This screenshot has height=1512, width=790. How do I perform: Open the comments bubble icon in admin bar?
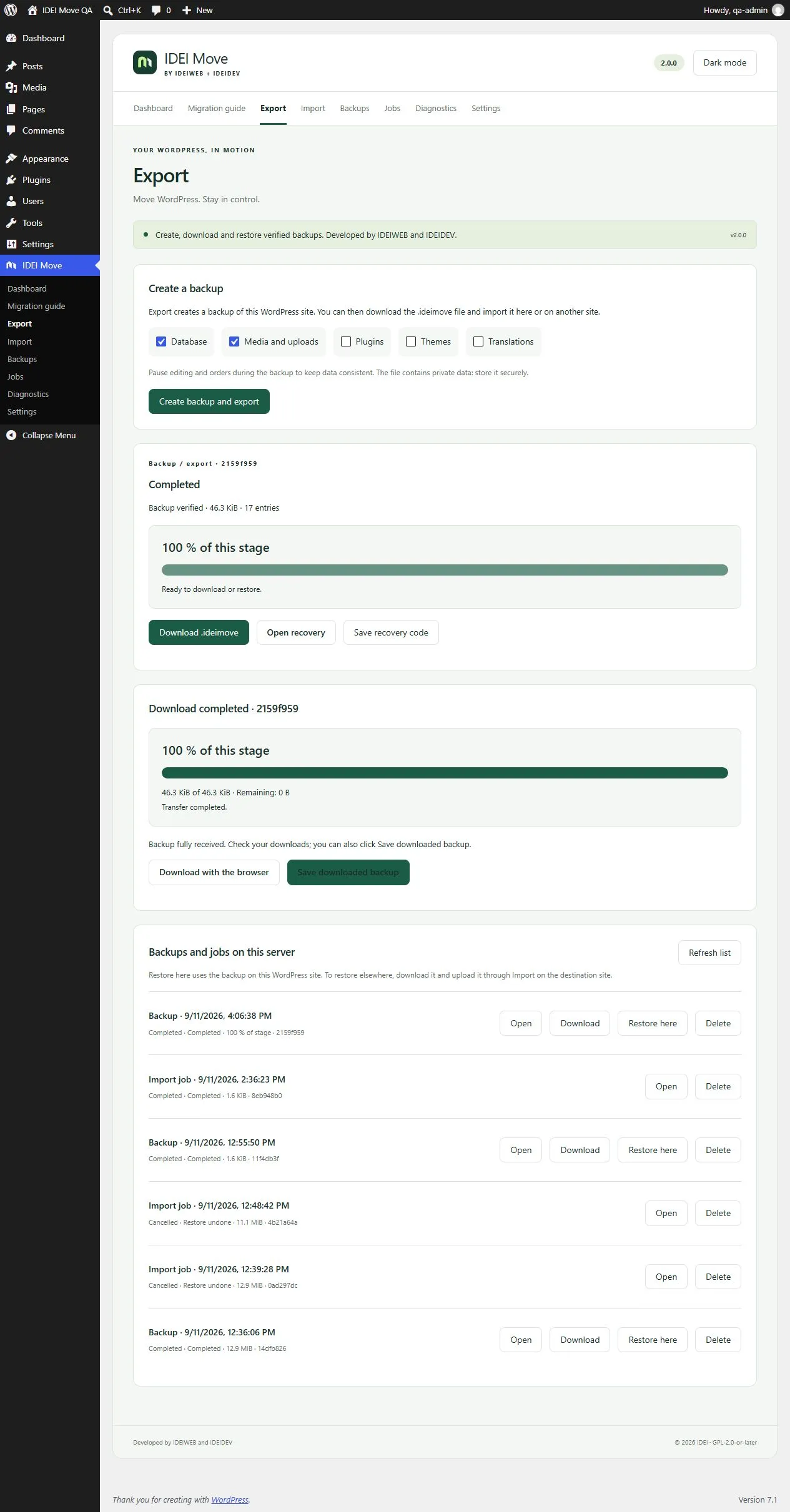156,10
